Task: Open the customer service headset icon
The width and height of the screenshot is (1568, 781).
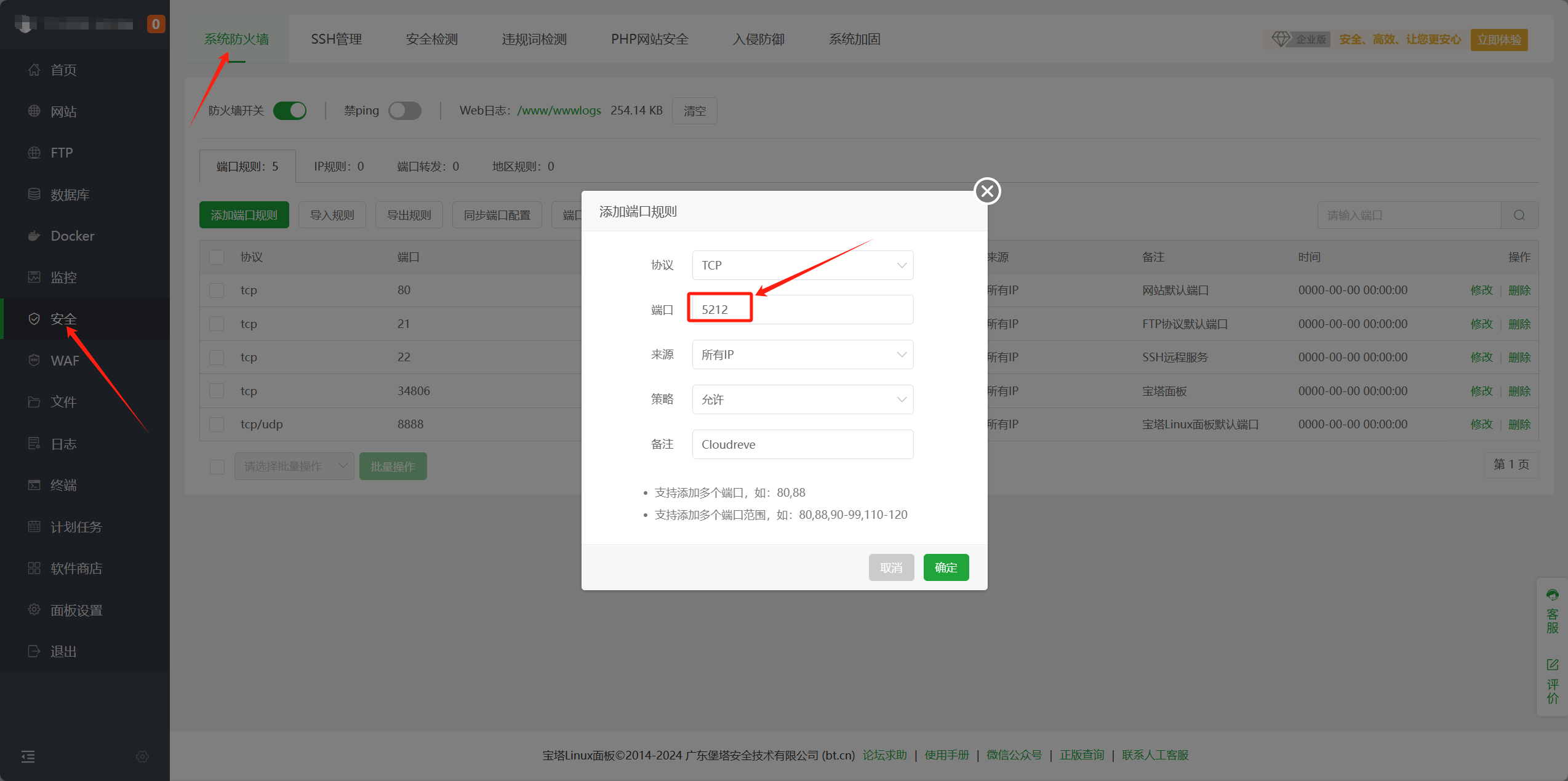Action: pos(1552,595)
